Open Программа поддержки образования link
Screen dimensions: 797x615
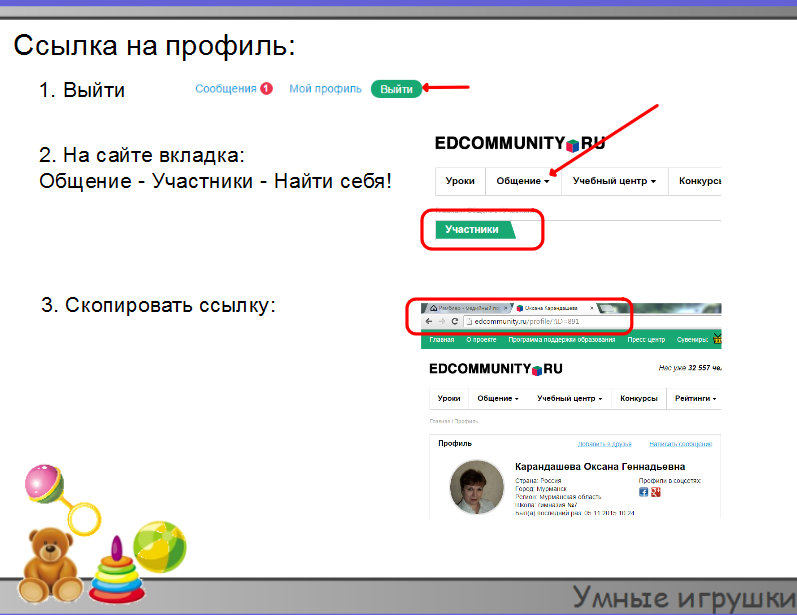[x=562, y=340]
